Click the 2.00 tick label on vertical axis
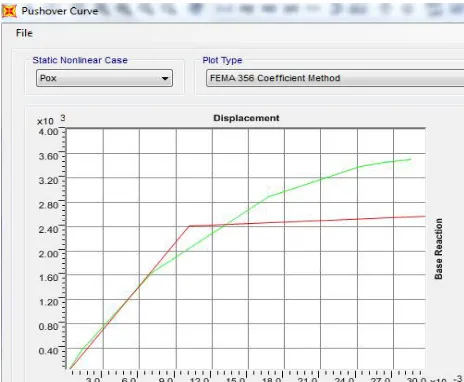 (49, 254)
